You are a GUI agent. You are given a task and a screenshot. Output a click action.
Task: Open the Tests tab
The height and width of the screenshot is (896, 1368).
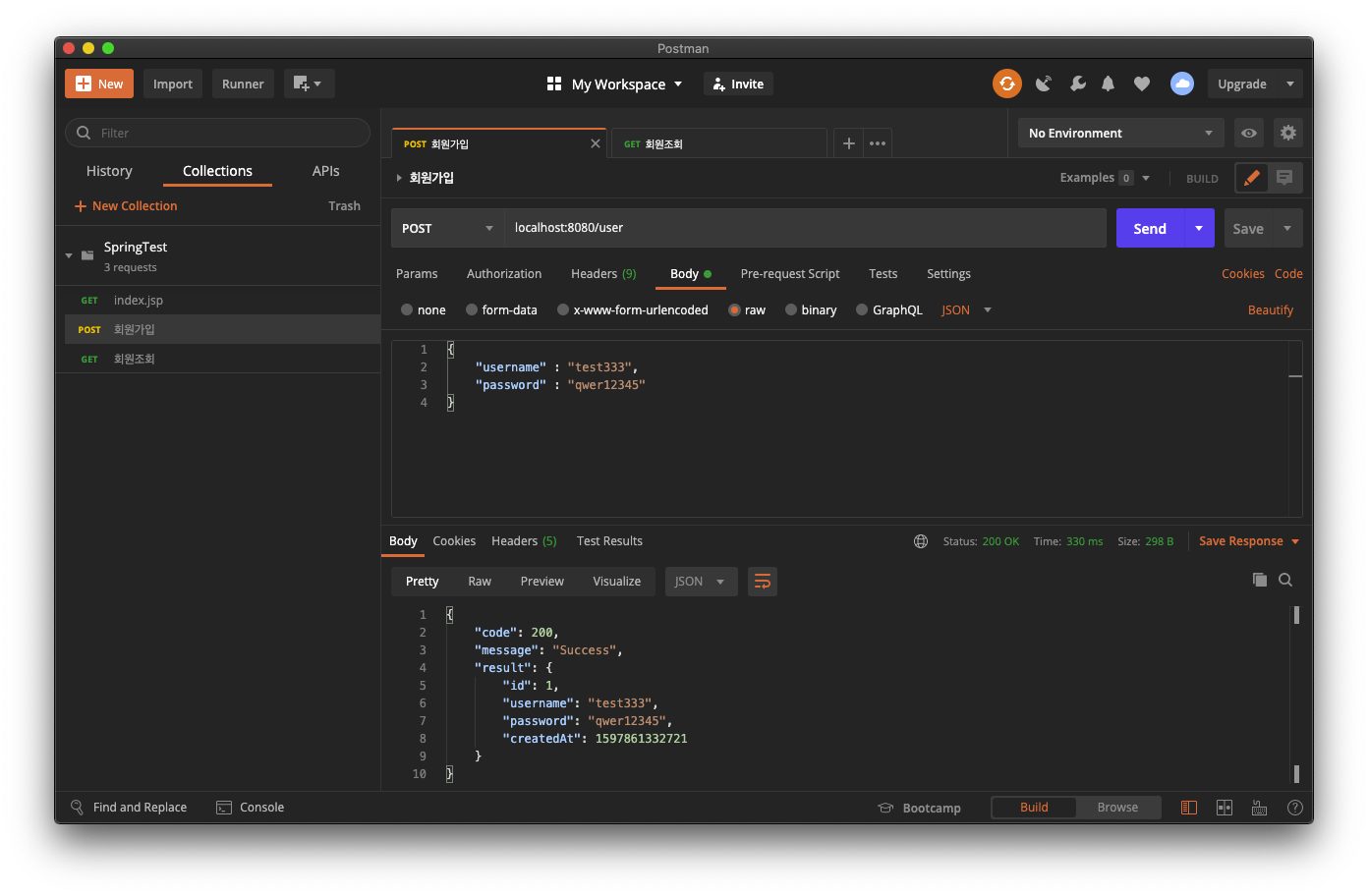[883, 274]
